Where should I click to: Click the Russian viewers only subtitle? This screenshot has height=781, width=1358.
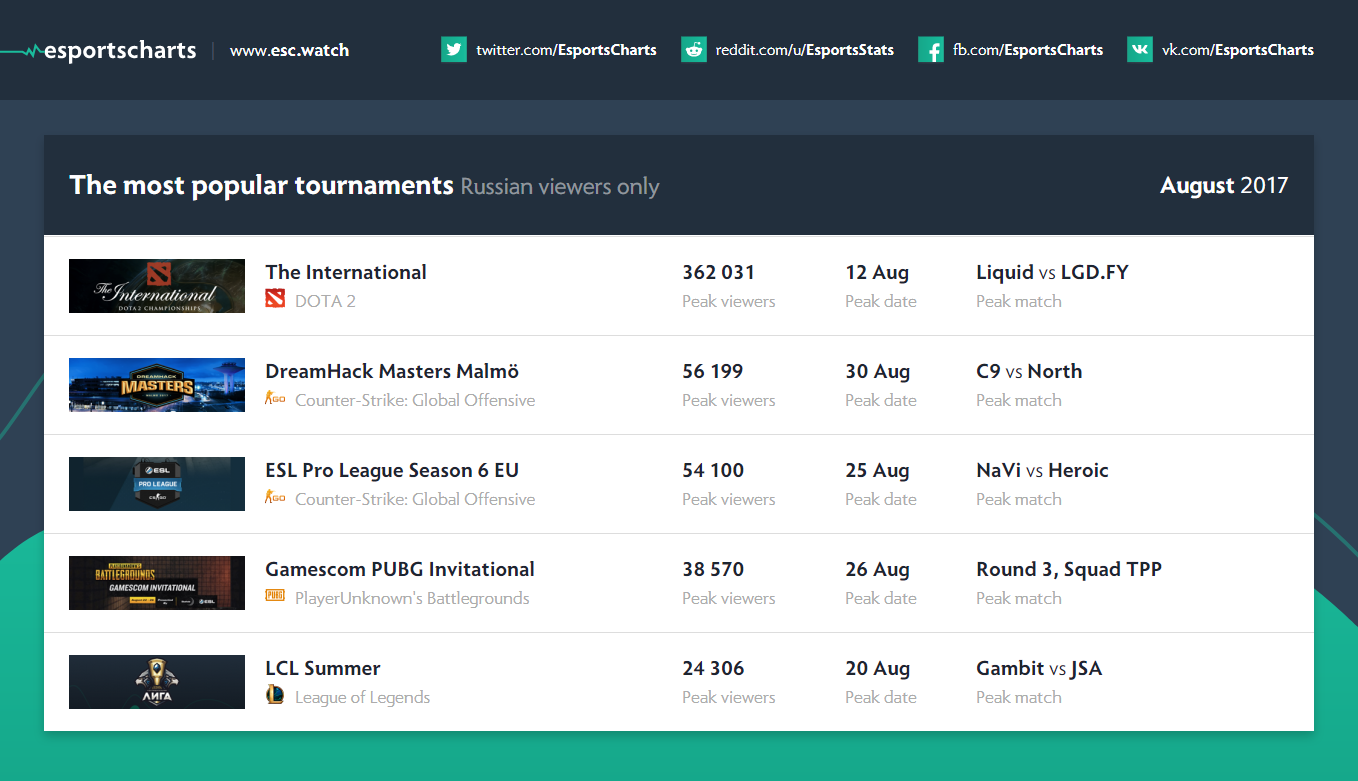560,187
